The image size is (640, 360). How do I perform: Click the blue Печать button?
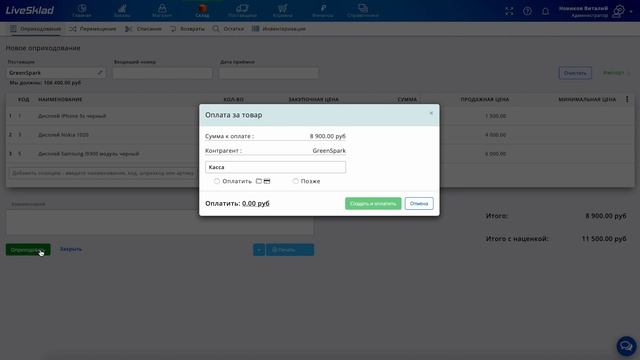tap(290, 249)
